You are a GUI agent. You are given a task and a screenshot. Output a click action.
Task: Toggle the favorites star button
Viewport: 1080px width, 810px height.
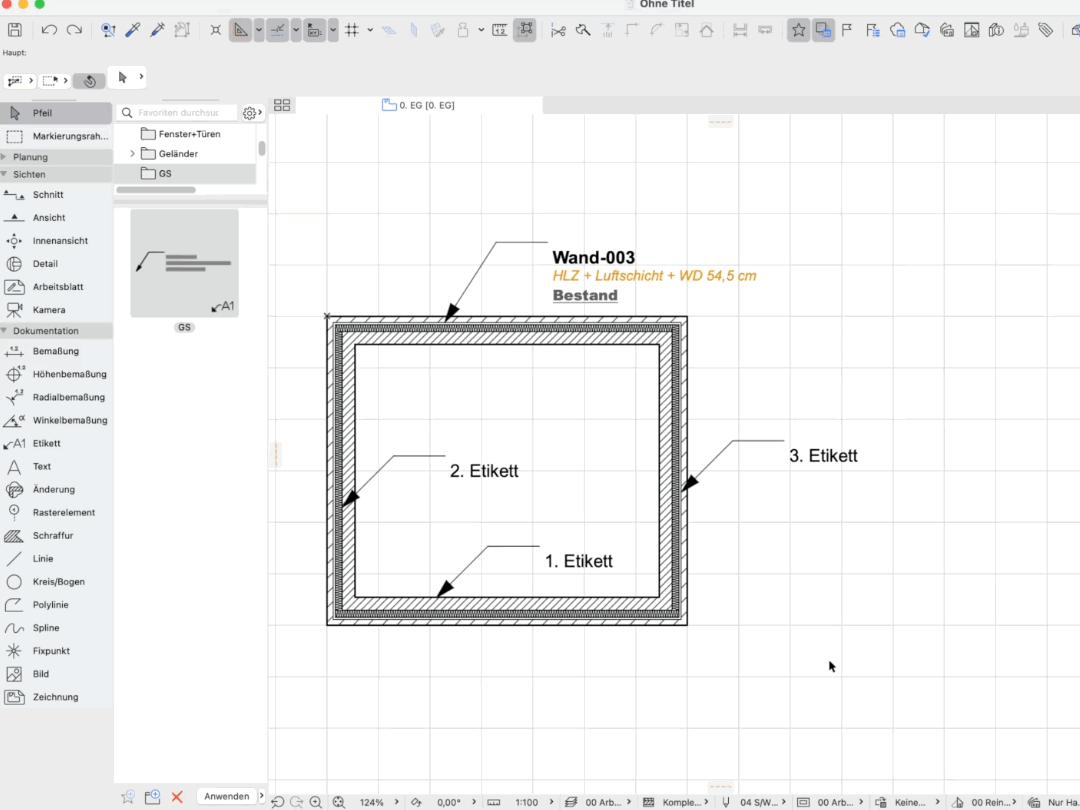coord(798,30)
